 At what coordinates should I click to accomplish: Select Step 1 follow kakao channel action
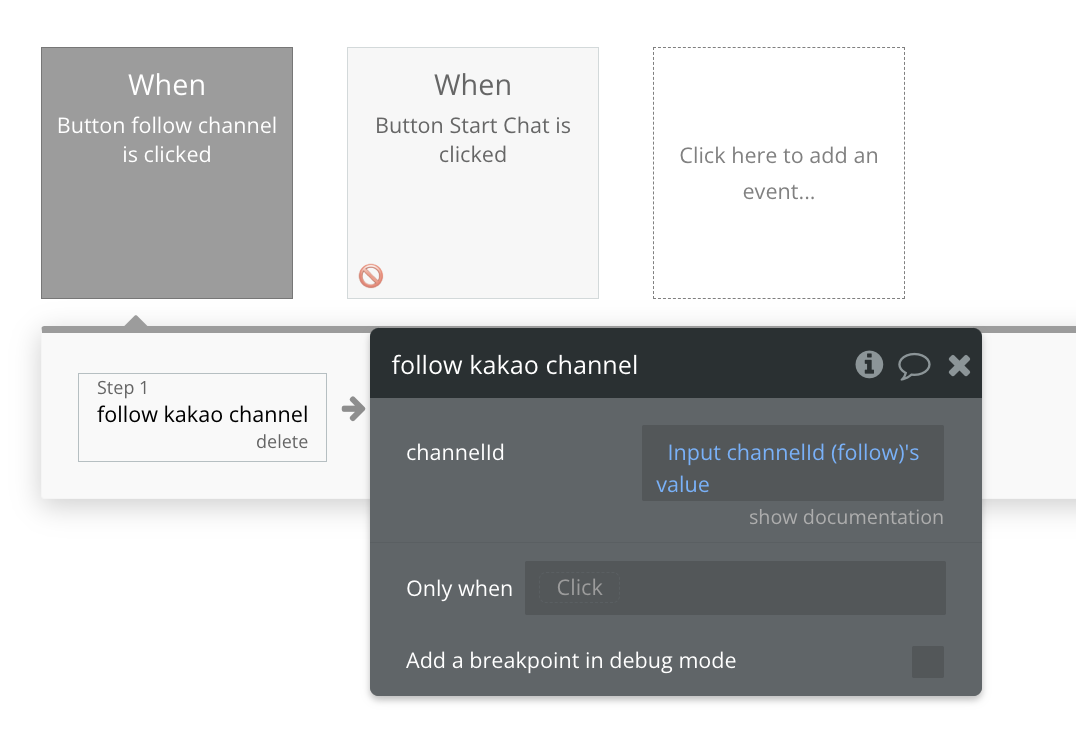coord(202,417)
